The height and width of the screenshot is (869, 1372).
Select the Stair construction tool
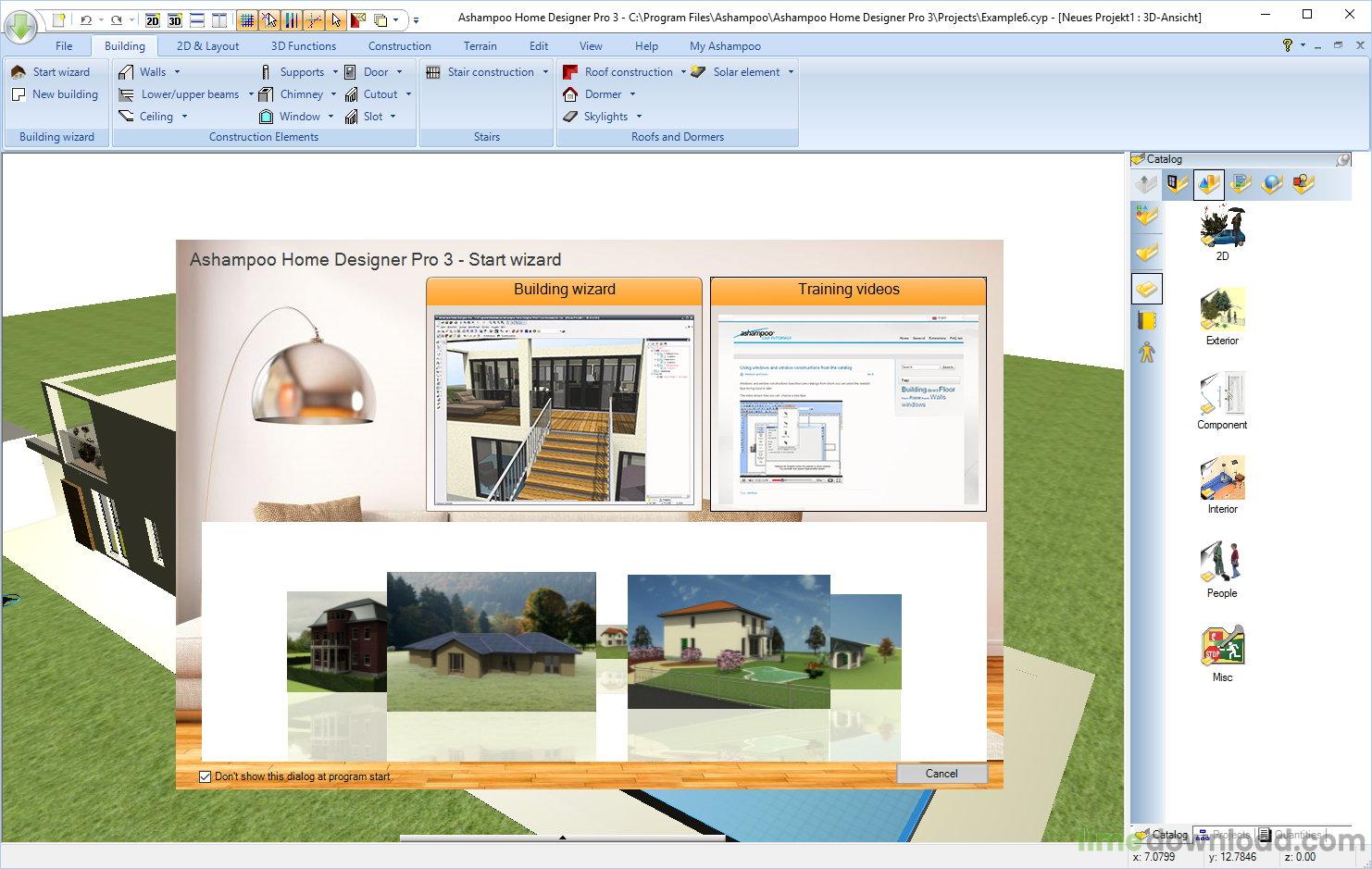click(486, 71)
